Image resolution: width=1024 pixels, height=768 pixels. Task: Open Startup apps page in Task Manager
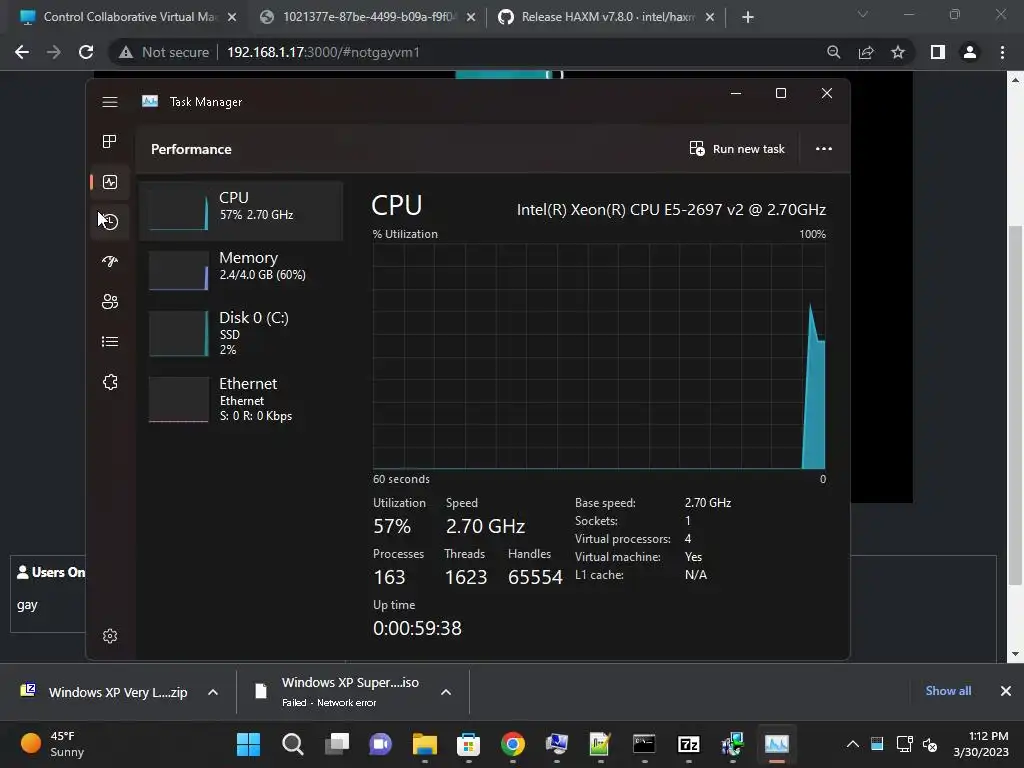110,262
